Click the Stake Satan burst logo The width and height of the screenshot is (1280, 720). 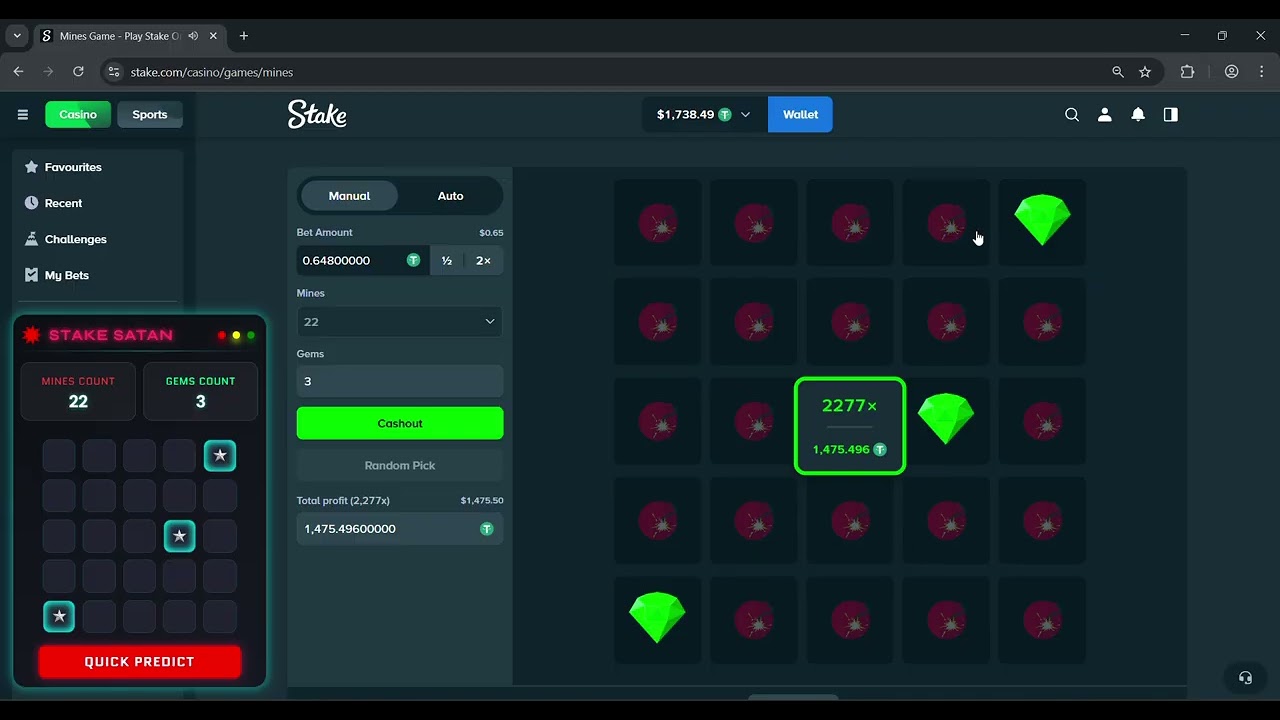coord(32,335)
